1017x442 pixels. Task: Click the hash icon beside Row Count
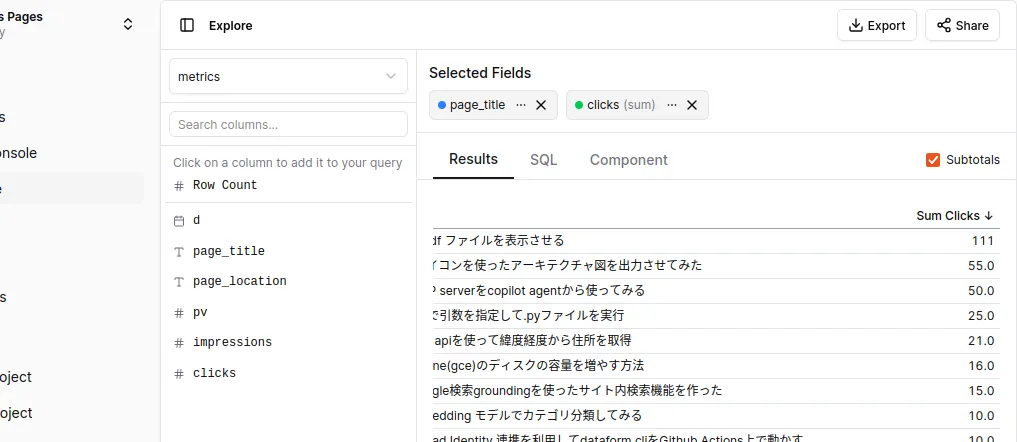[179, 186]
